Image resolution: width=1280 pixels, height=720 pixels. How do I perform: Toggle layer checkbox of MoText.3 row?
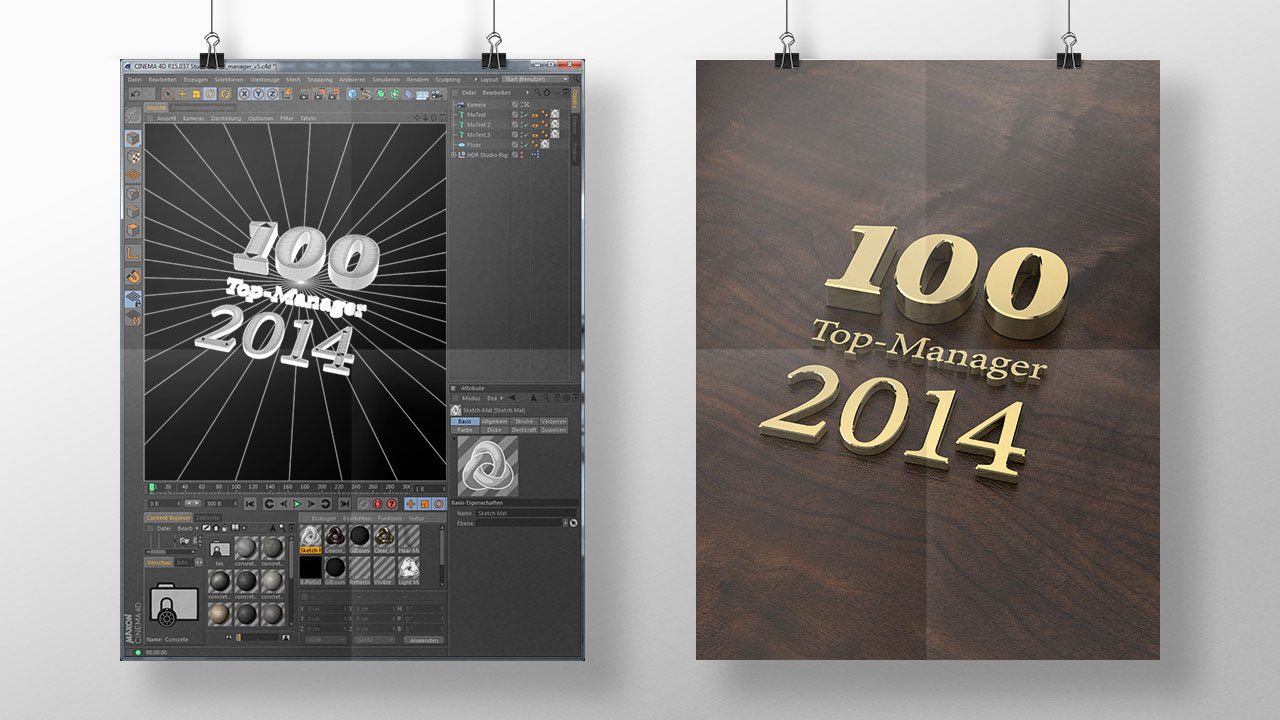(x=515, y=134)
